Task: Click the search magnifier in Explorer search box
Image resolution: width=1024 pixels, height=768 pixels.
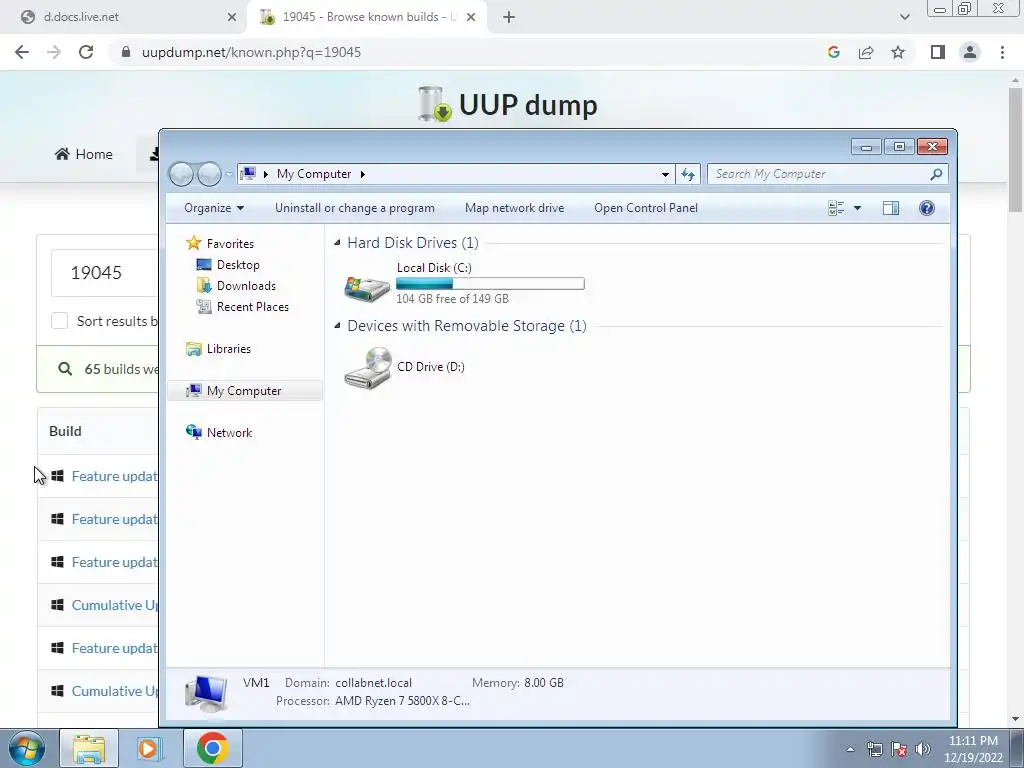Action: point(936,174)
